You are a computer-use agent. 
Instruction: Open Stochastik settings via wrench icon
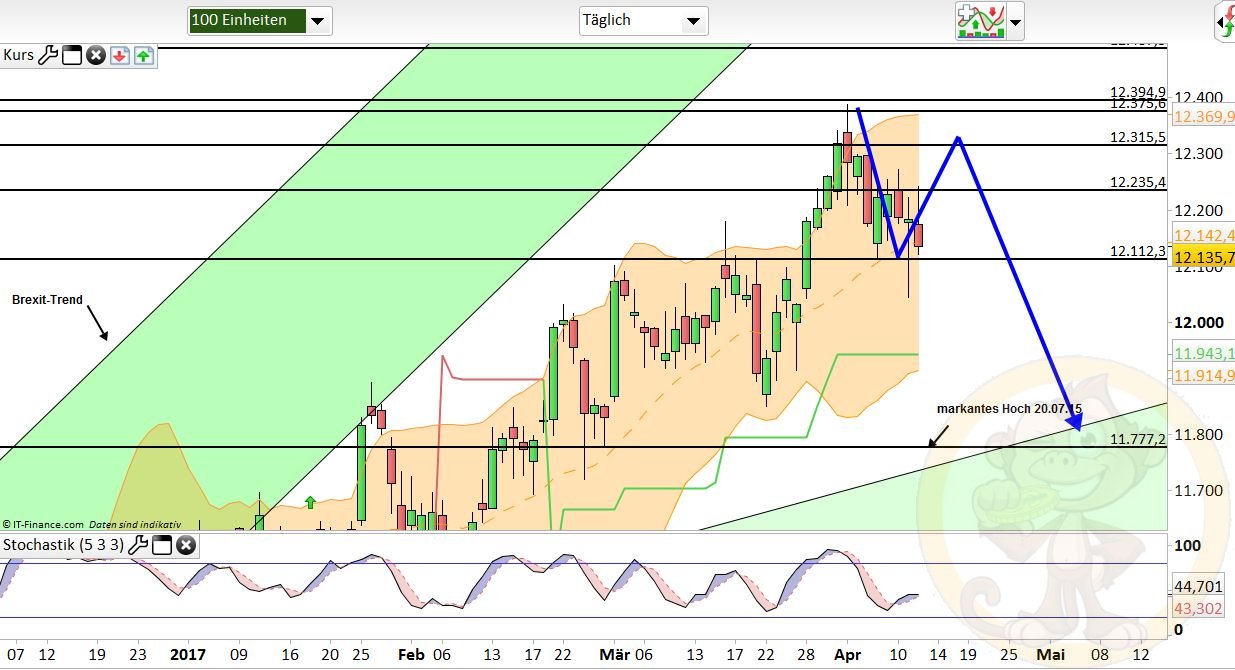[x=139, y=545]
